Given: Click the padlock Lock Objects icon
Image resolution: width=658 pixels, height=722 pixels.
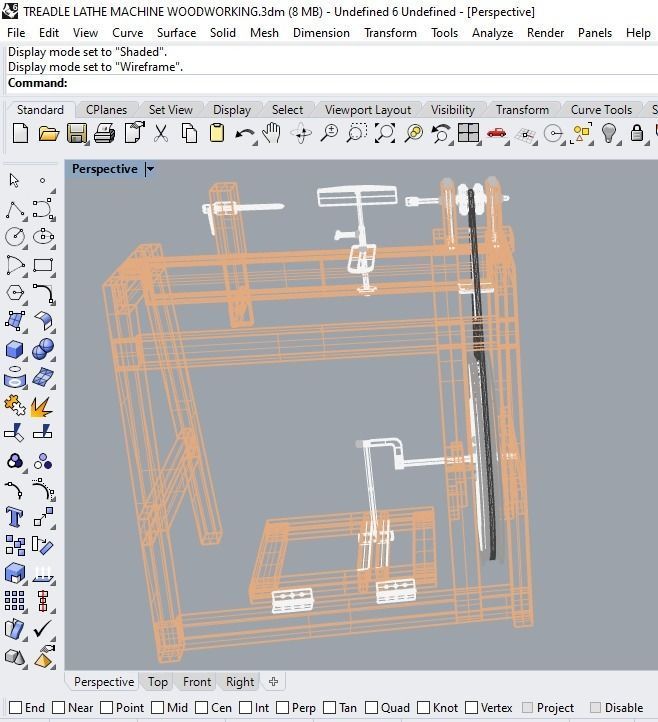Looking at the screenshot, I should [x=637, y=134].
